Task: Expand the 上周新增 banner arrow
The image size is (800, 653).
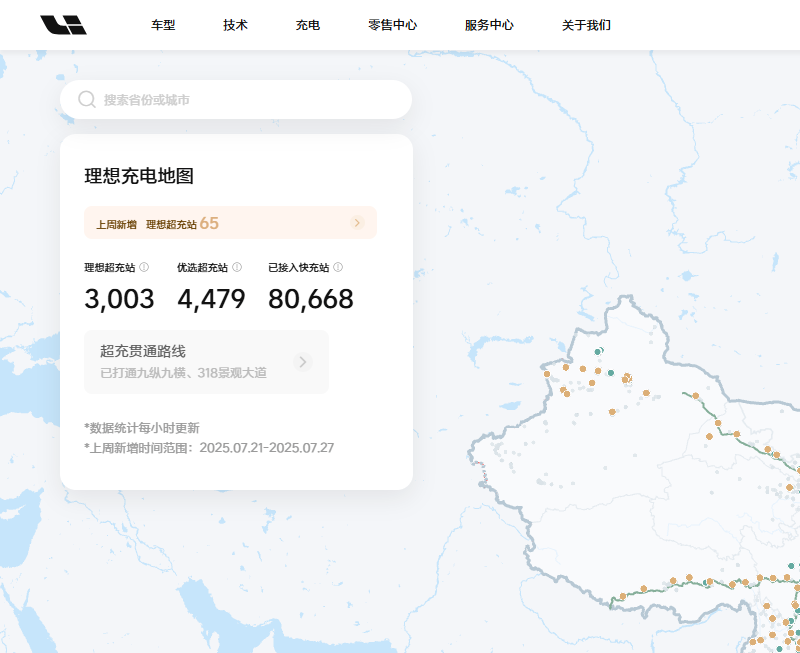Action: tap(357, 223)
